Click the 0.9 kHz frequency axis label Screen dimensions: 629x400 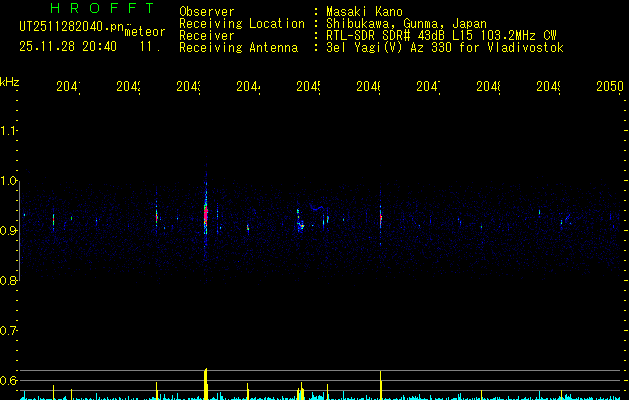(x=8, y=231)
